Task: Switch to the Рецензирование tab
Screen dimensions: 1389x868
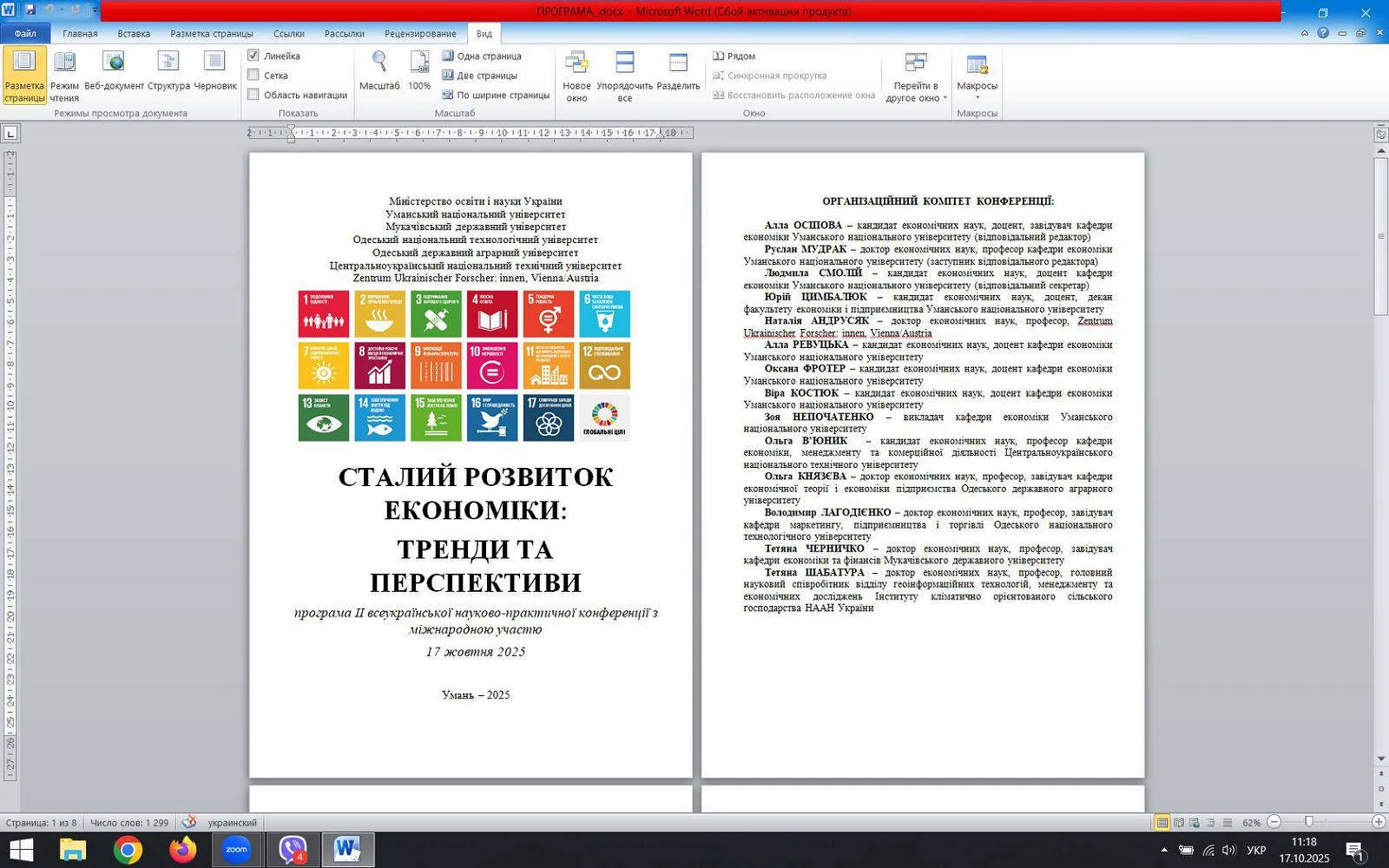Action: (420, 34)
